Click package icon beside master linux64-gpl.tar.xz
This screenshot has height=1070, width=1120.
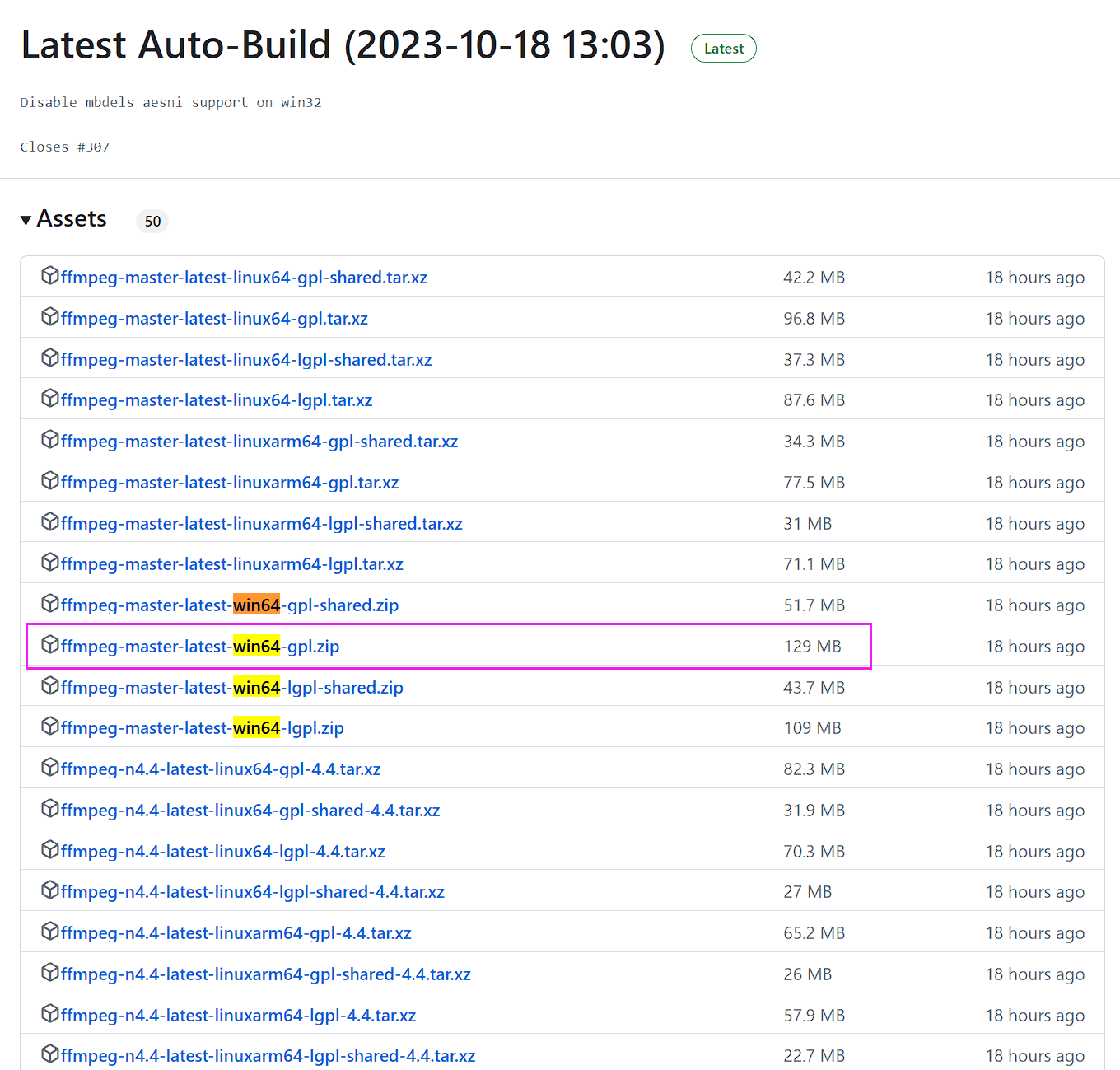tap(50, 316)
